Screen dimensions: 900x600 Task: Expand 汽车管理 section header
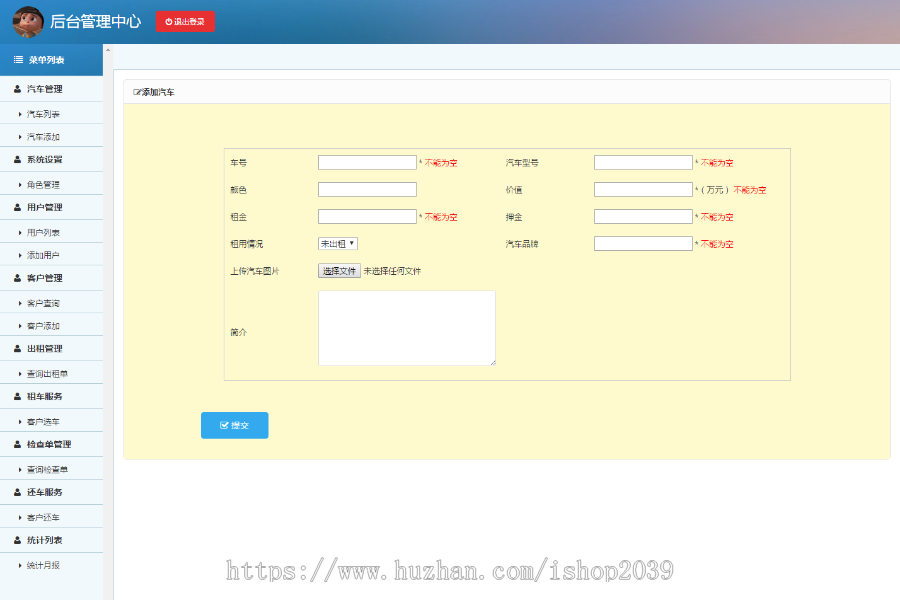pyautogui.click(x=51, y=89)
